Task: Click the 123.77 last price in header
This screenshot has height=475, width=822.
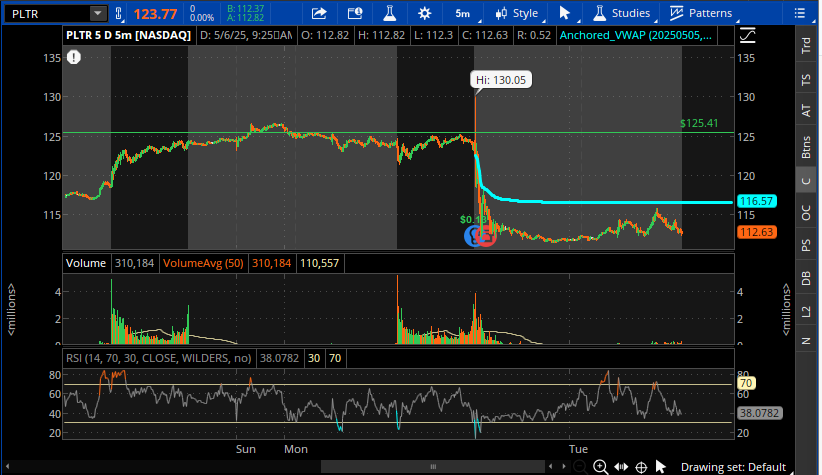Action: tap(155, 14)
